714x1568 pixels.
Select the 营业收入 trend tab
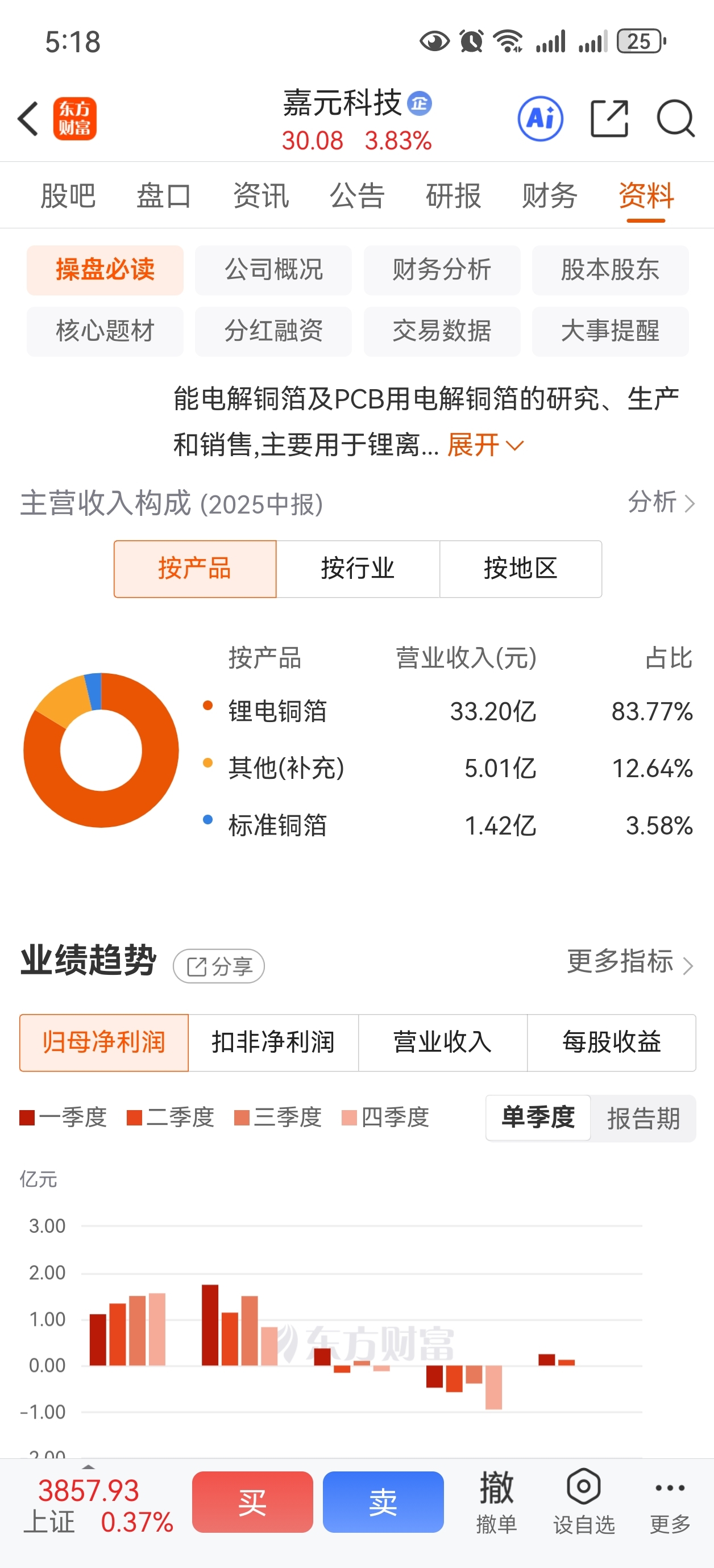442,1042
